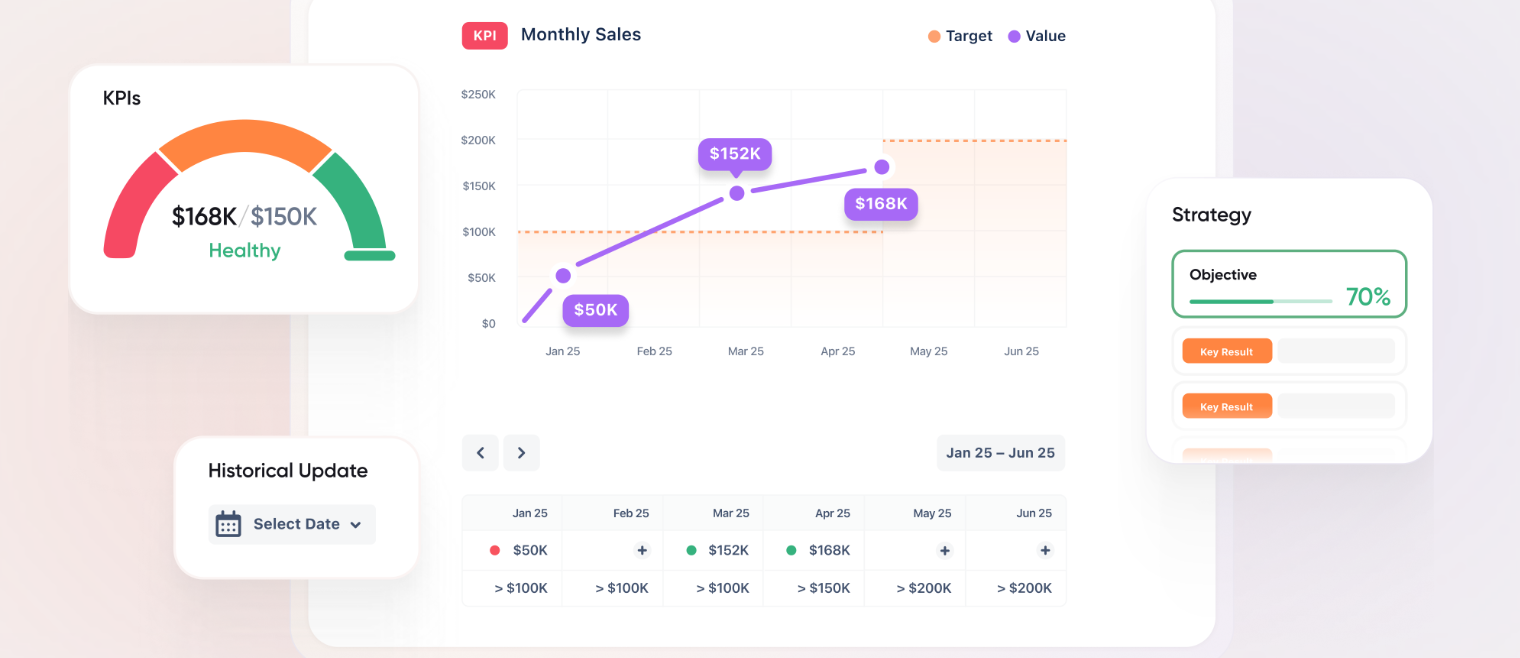1520x658 pixels.
Task: Click the $152K label on the chart
Action: pyautogui.click(x=735, y=153)
